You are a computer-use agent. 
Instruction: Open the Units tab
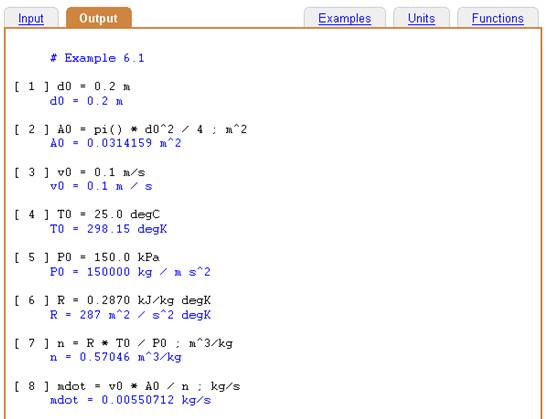point(421,18)
